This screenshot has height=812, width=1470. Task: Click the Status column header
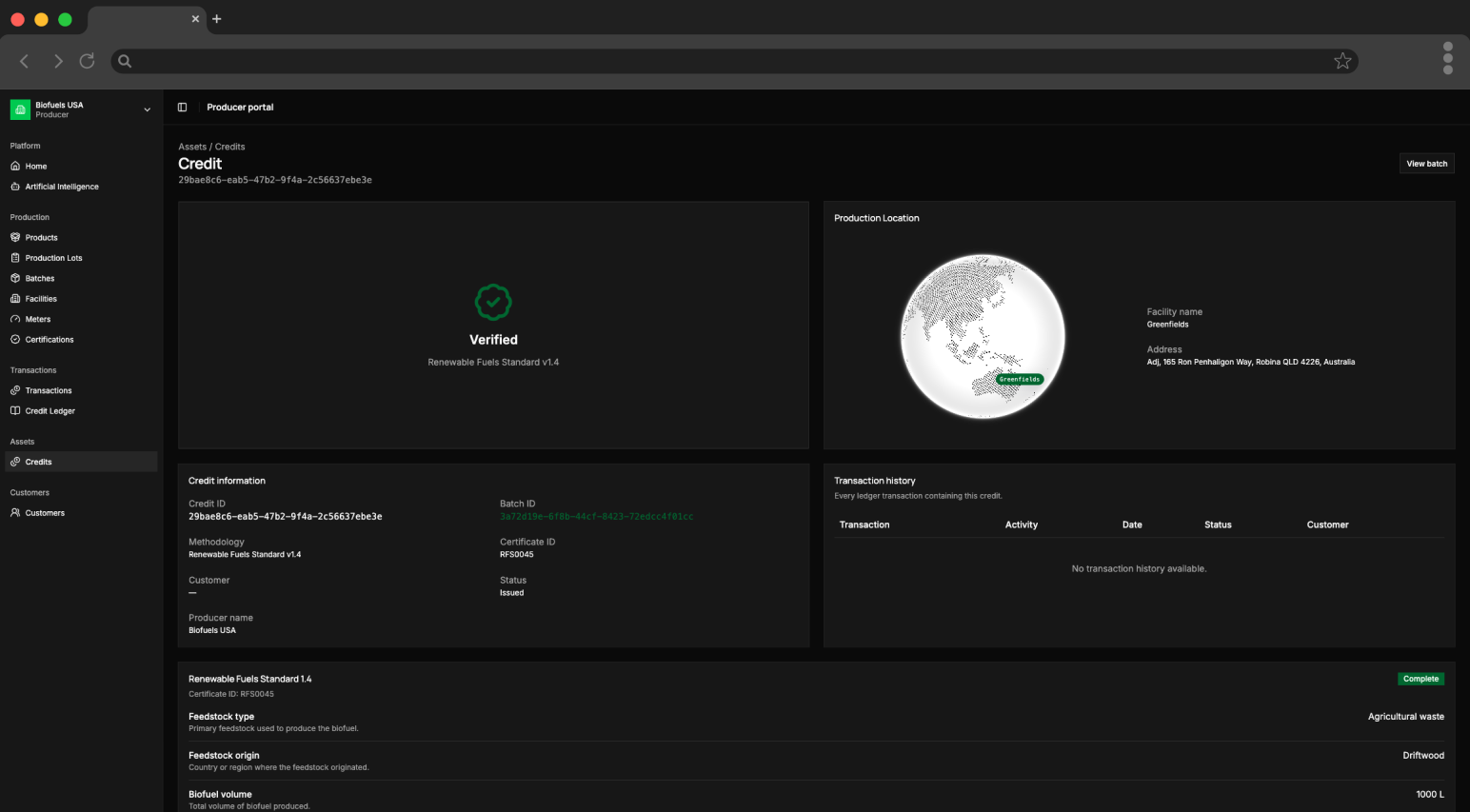click(1218, 525)
